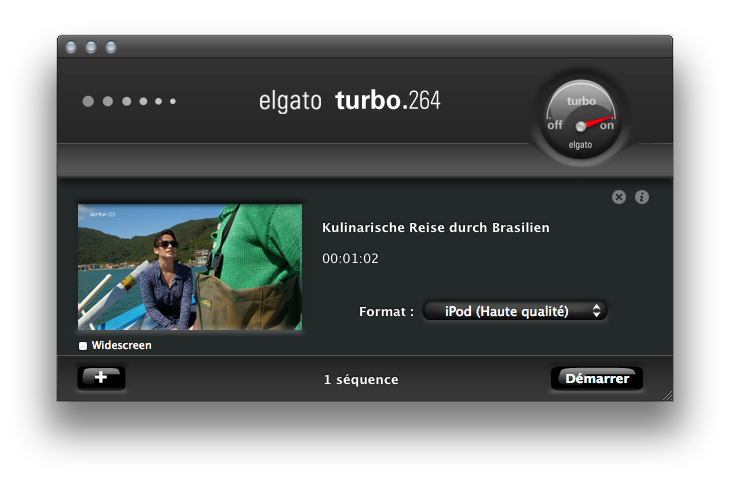Click the window resize grip corner
Viewport: 730px width, 480px height.
click(x=668, y=396)
